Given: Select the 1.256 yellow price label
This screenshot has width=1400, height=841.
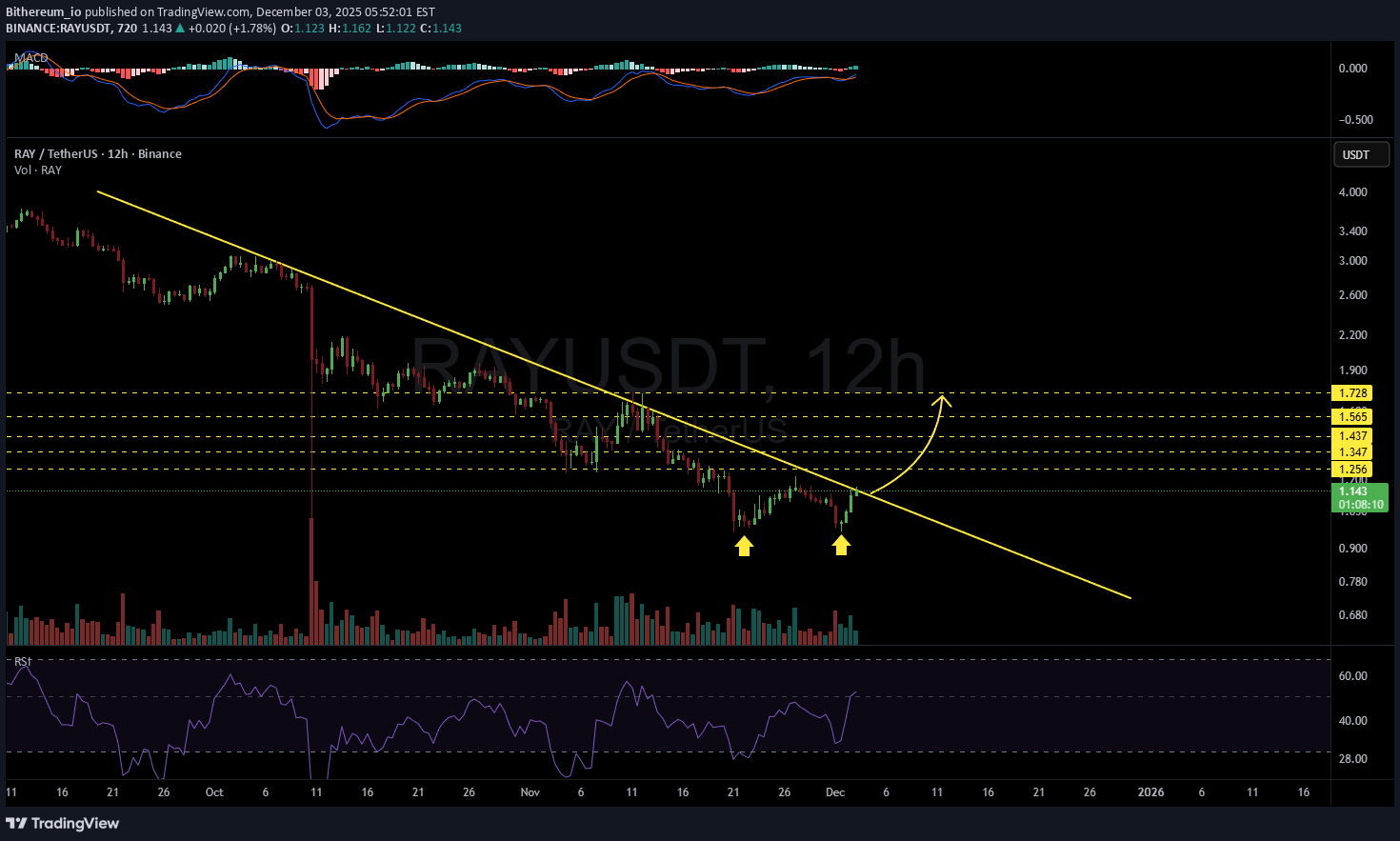Looking at the screenshot, I should [1352, 470].
